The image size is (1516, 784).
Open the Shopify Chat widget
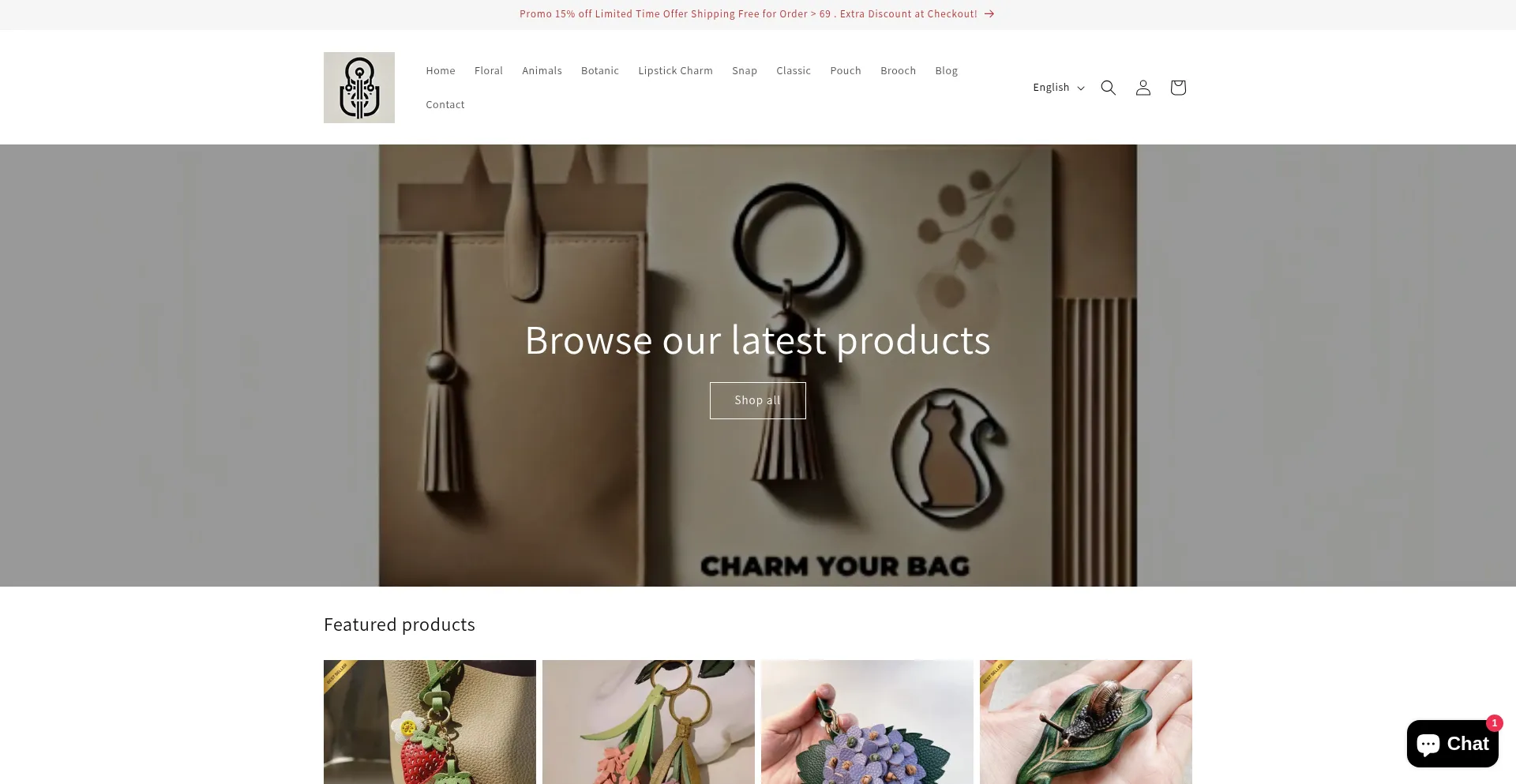point(1452,744)
